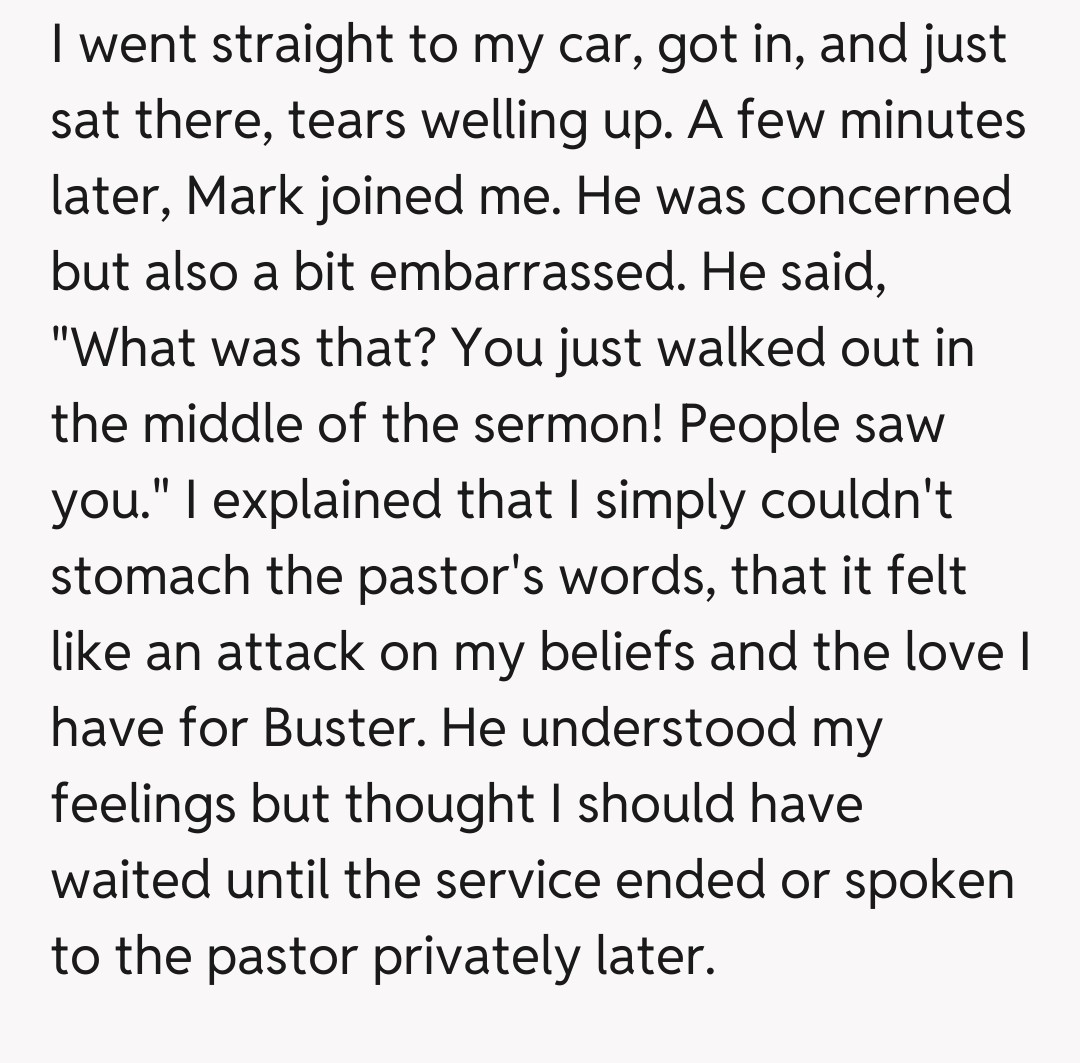Click the word "concerned"
The width and height of the screenshot is (1080, 1063).
pyautogui.click(x=886, y=197)
